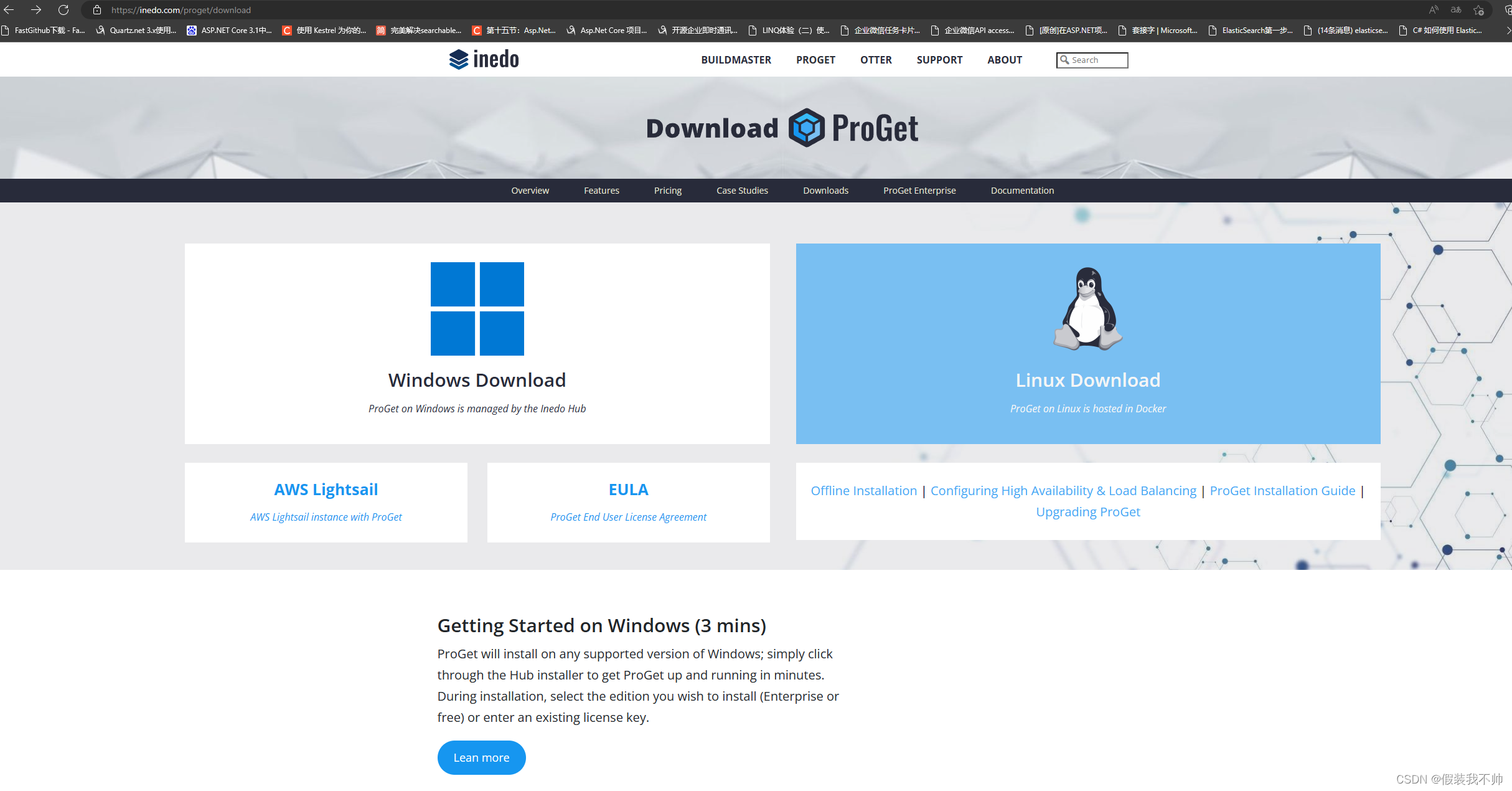Open Downloads tab
Viewport: 1512px width, 791px height.
825,191
